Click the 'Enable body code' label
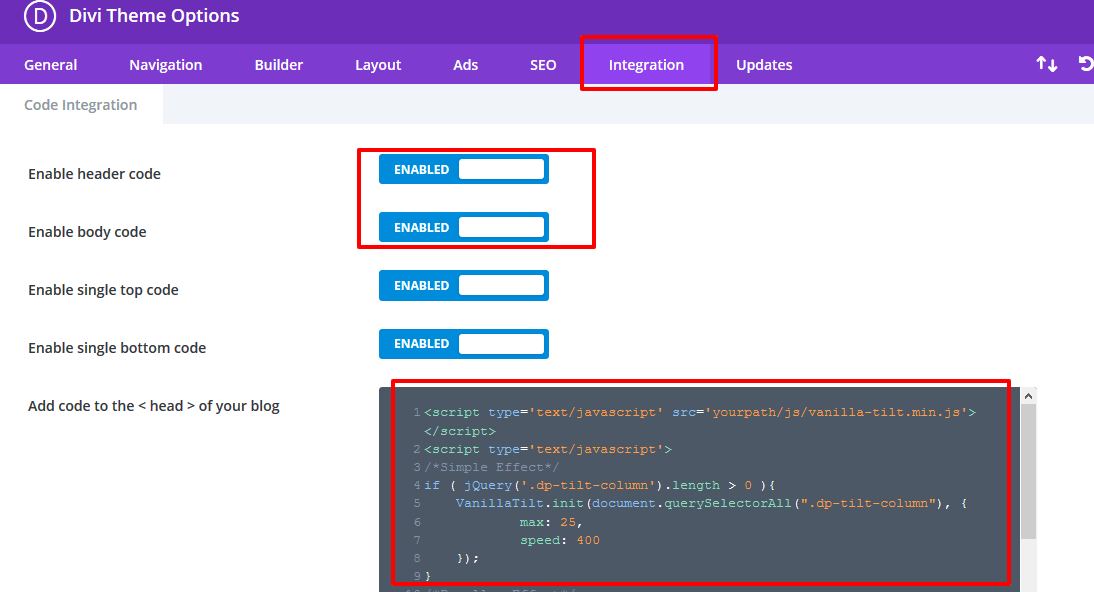This screenshot has width=1094, height=592. 87,232
